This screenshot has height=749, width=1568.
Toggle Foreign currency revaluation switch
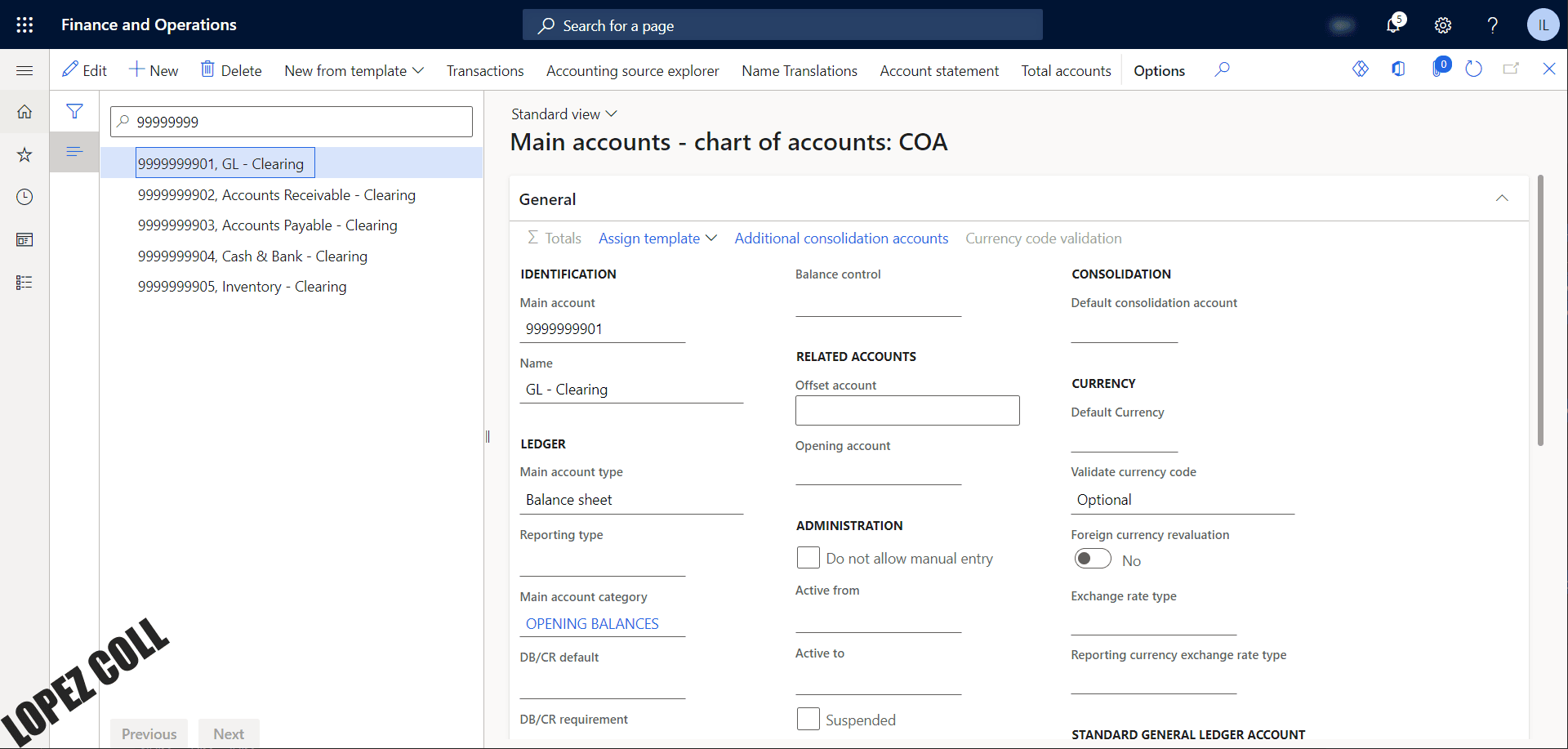(1093, 559)
